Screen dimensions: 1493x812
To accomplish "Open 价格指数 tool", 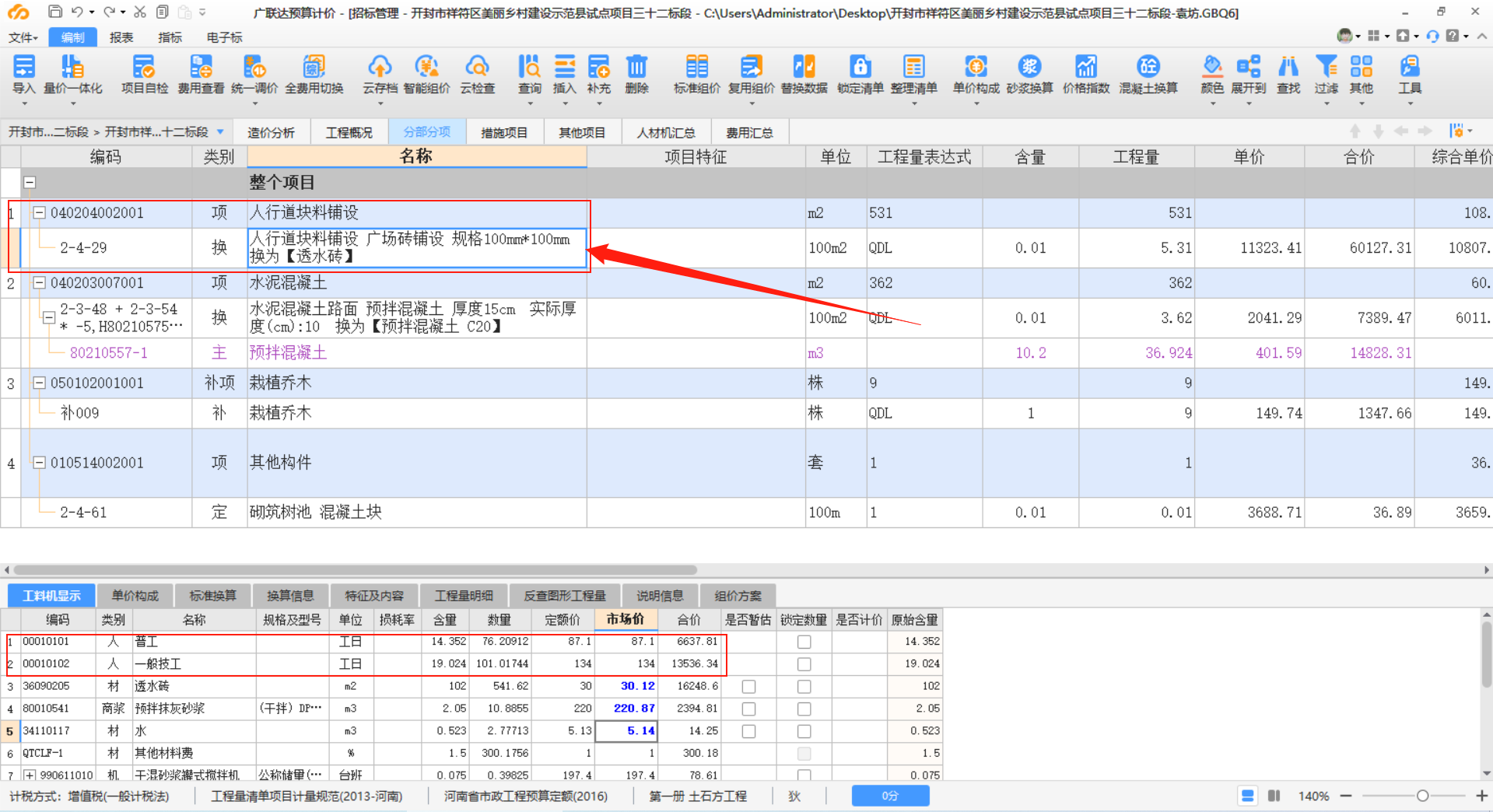I will click(1086, 74).
